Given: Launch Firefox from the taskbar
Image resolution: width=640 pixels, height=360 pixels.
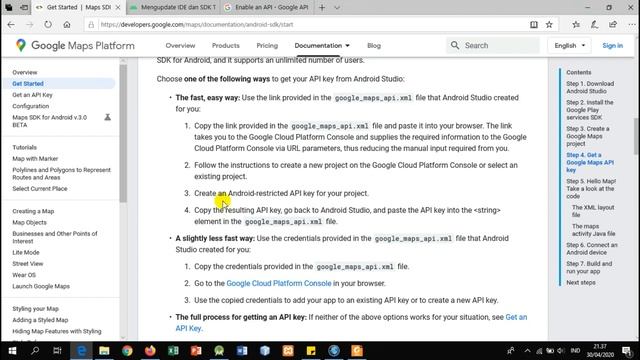Looking at the screenshot, I should [150, 351].
